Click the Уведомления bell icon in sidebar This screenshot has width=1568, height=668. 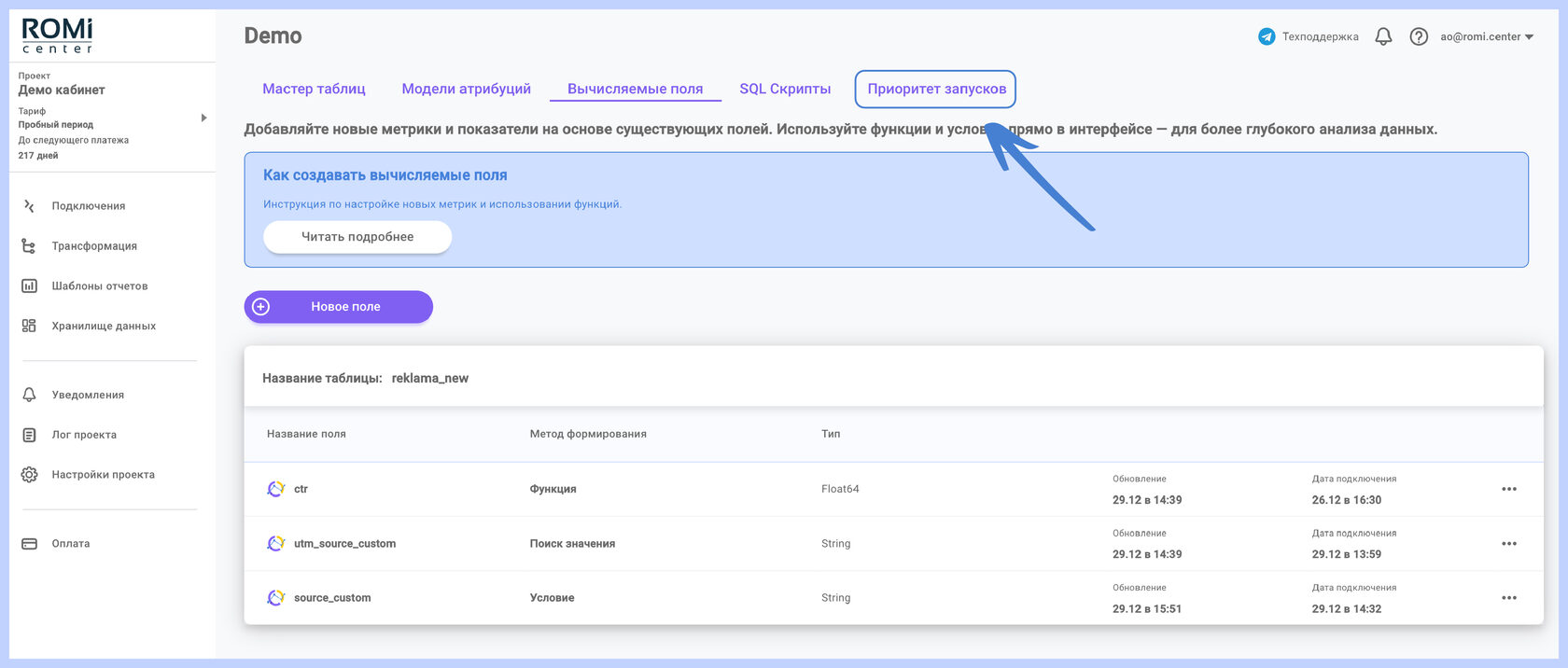(x=29, y=395)
